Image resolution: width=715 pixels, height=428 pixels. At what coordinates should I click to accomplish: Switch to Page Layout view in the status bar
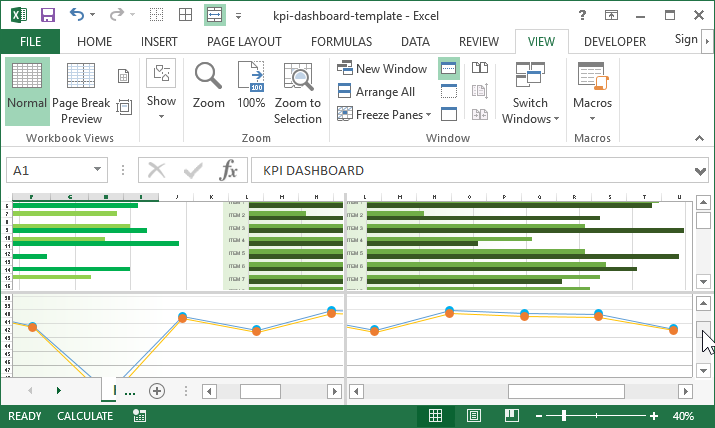pyautogui.click(x=473, y=416)
